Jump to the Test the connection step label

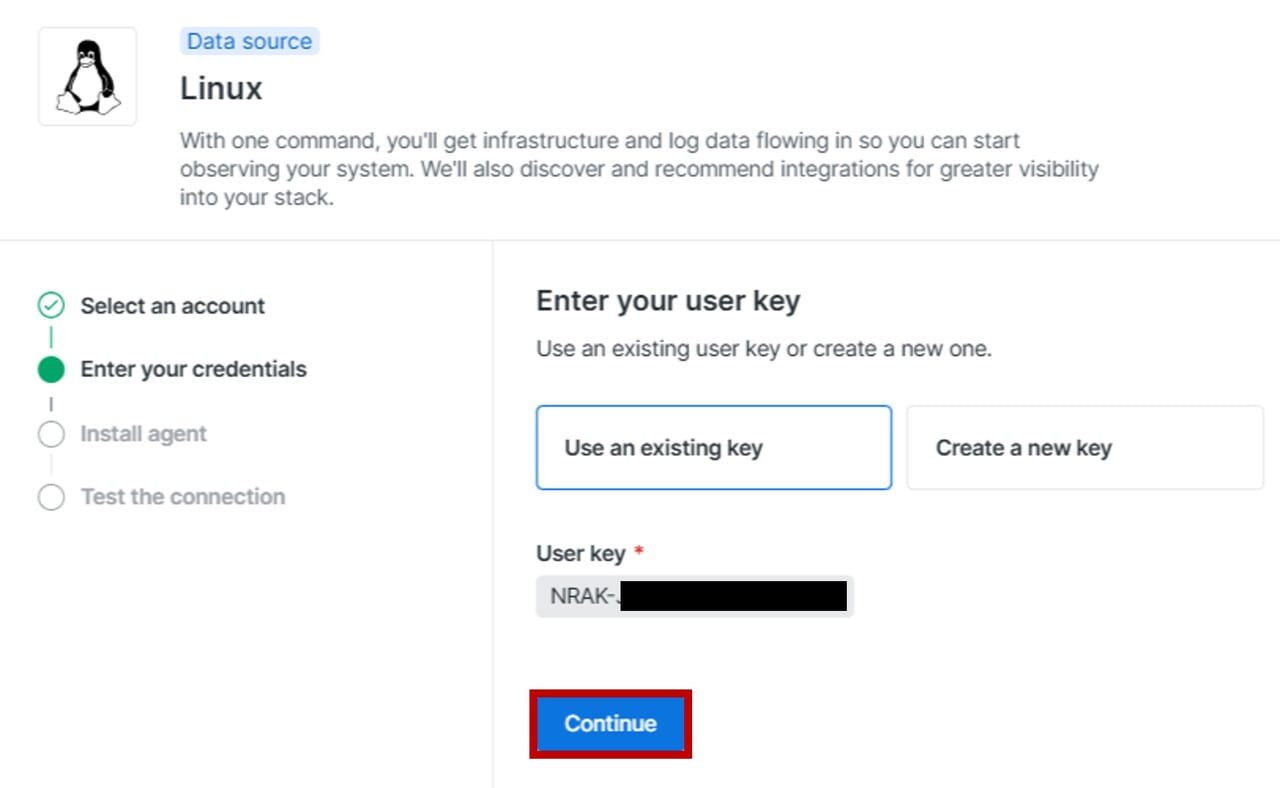tap(182, 497)
